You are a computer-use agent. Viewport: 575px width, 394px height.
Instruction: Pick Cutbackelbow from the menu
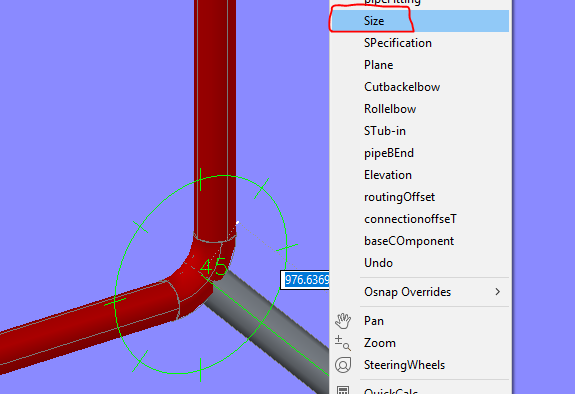pos(419,87)
